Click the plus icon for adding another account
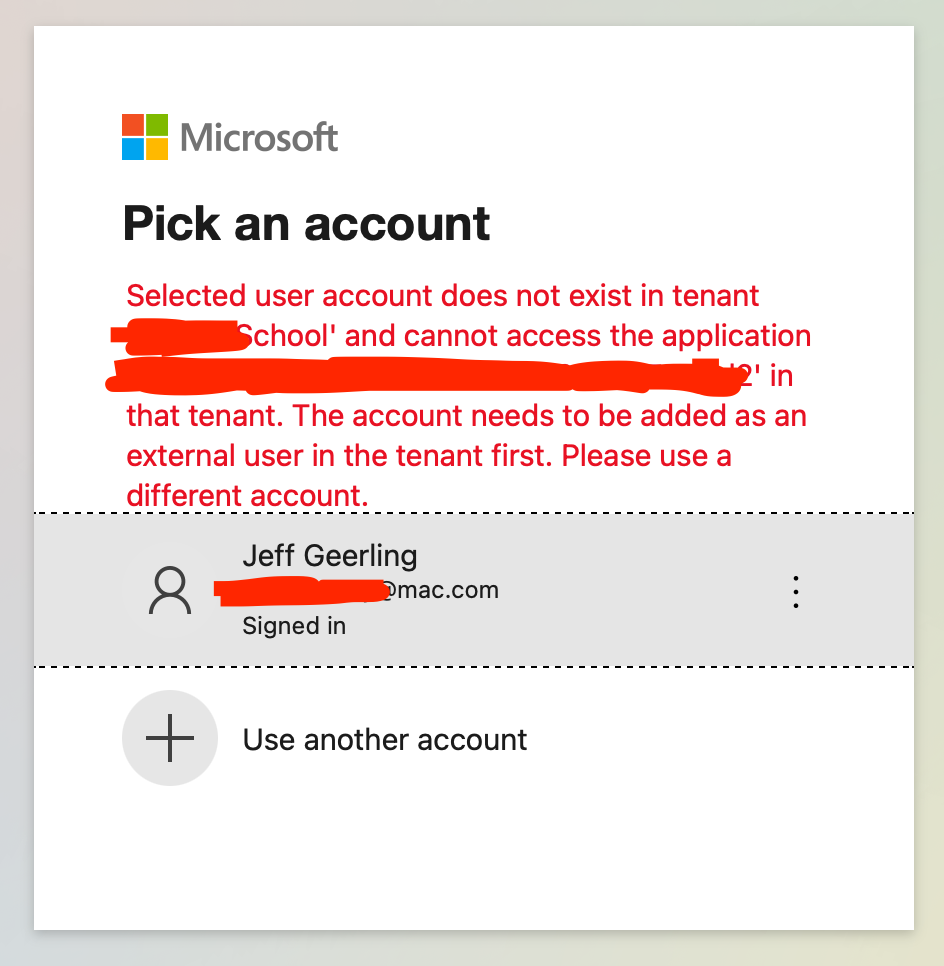 [170, 738]
